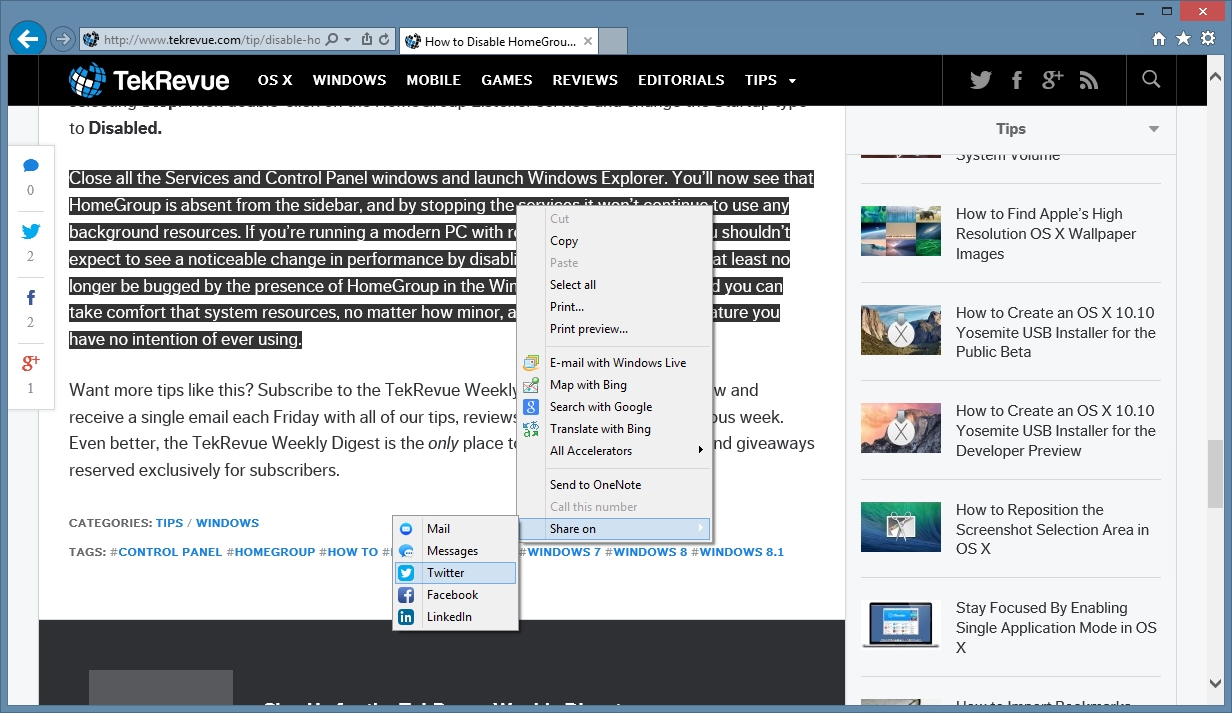Image resolution: width=1232 pixels, height=713 pixels.
Task: Open the Stay Focused Single Application Mode article
Action: tap(1056, 628)
